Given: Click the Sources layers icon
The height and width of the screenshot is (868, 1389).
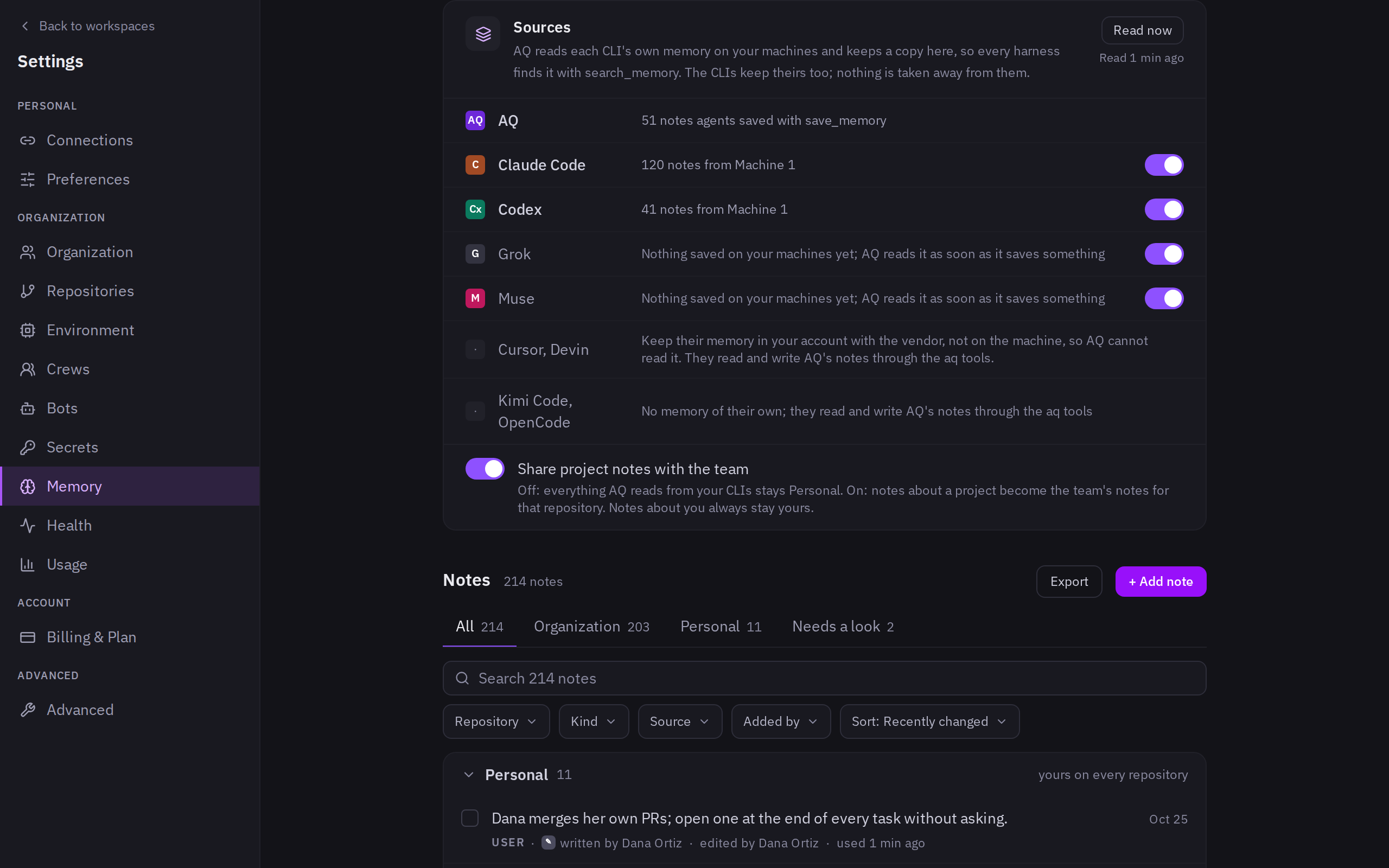Looking at the screenshot, I should click(x=483, y=34).
